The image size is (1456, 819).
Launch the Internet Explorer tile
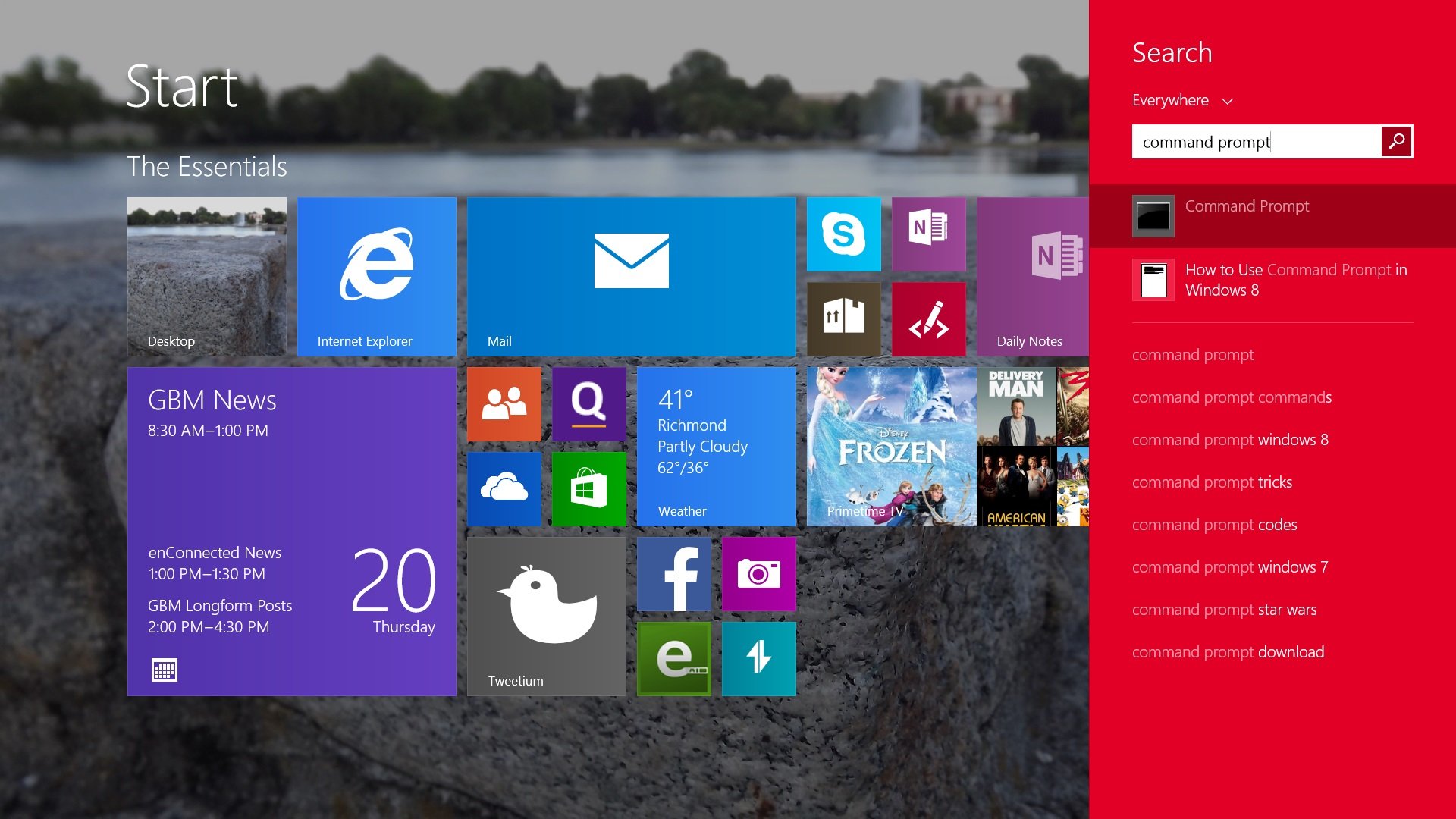click(377, 277)
